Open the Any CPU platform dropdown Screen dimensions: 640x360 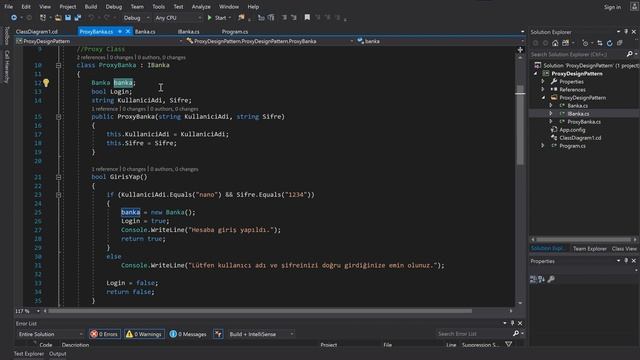click(178, 18)
